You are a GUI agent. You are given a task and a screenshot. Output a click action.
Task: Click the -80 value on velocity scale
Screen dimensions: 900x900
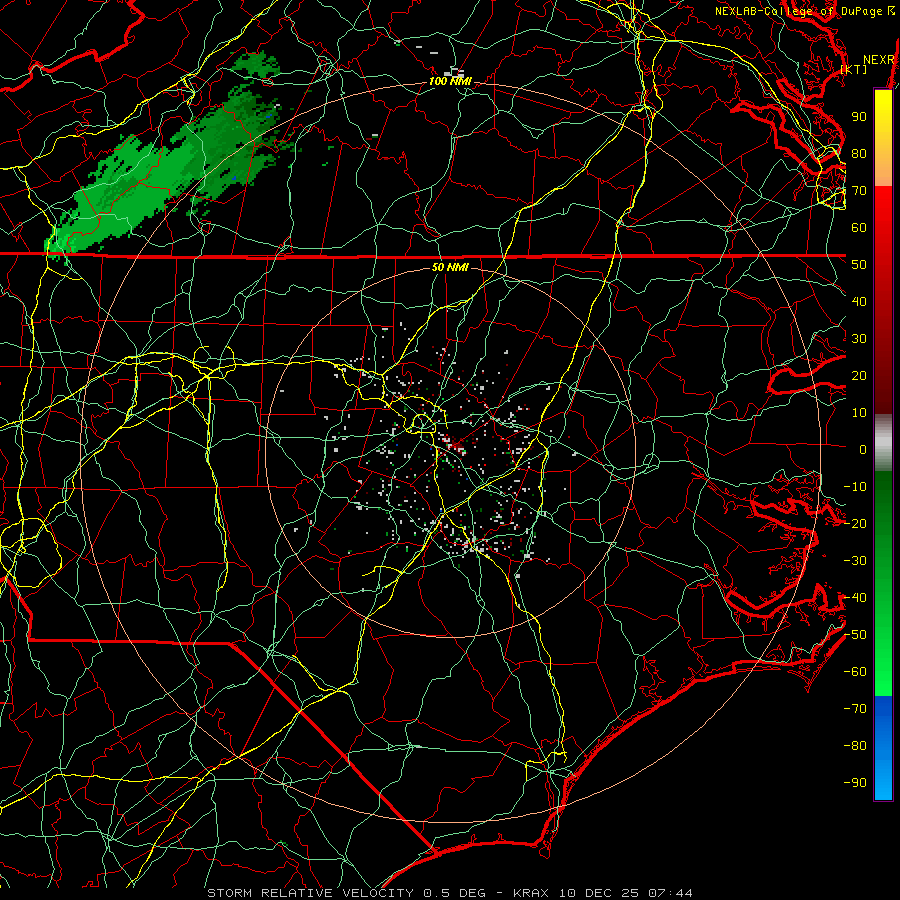(855, 746)
